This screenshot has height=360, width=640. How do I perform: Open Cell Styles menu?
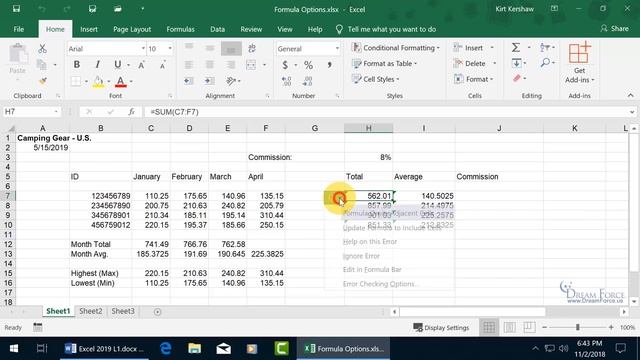[376, 79]
